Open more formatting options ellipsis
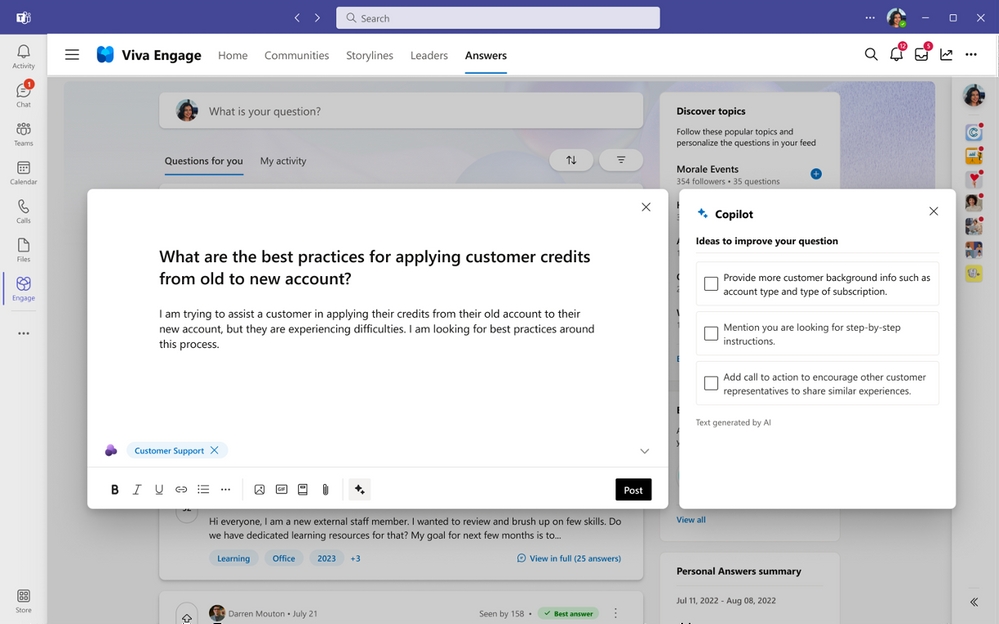The width and height of the screenshot is (999, 624). [x=226, y=490]
